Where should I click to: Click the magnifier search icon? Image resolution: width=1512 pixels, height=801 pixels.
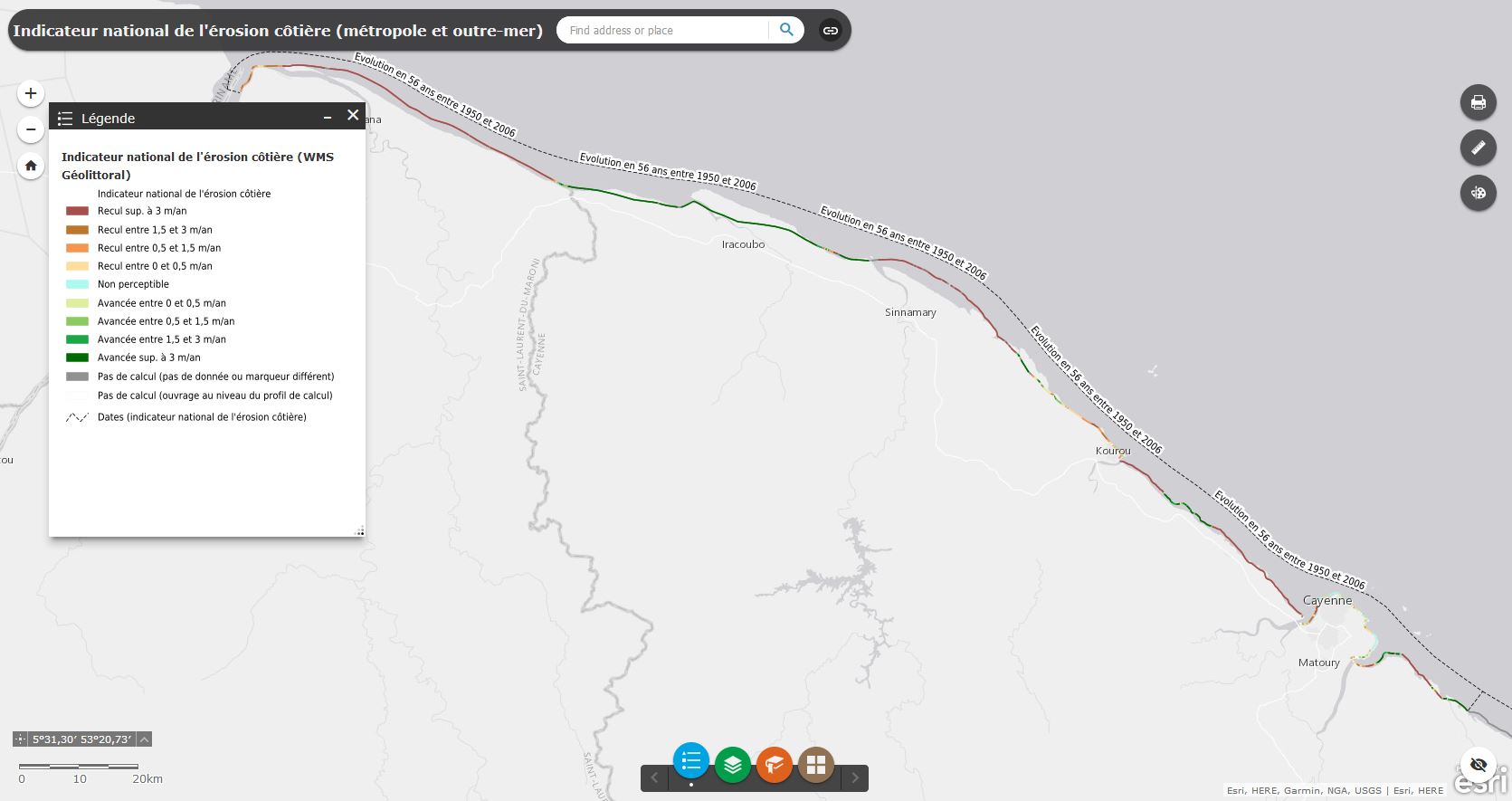pos(786,30)
